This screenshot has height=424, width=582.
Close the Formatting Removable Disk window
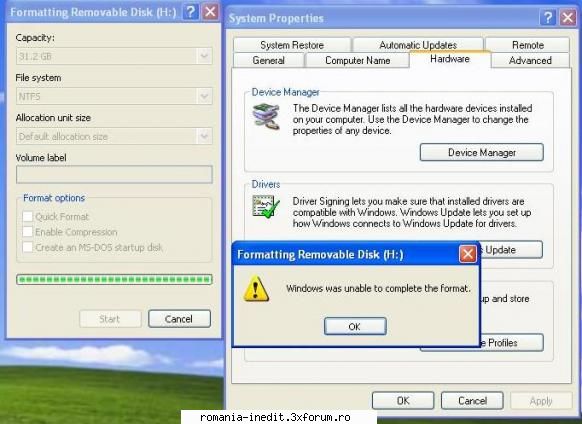click(x=210, y=12)
